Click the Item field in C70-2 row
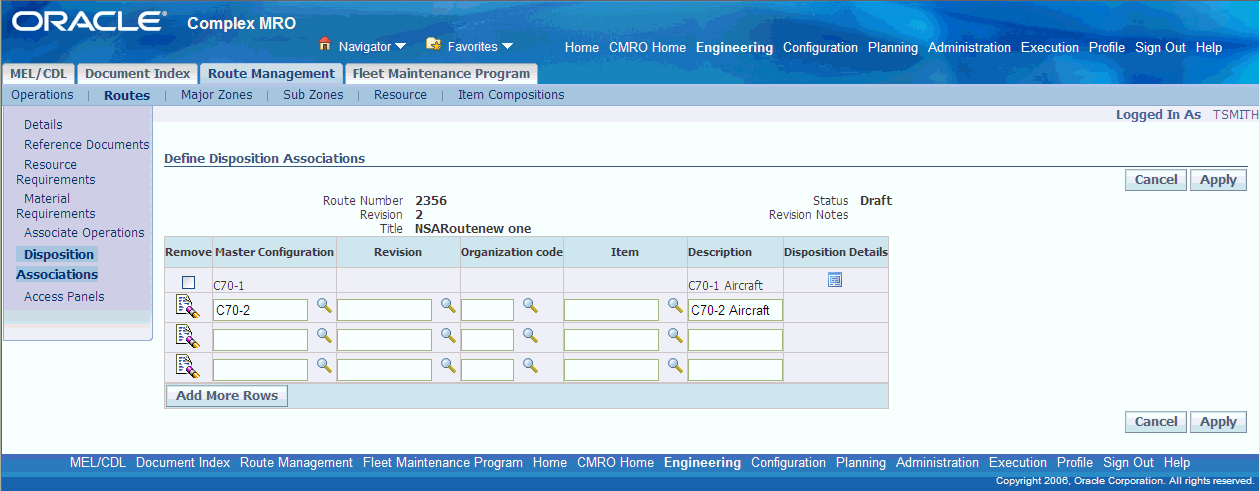 [x=611, y=310]
